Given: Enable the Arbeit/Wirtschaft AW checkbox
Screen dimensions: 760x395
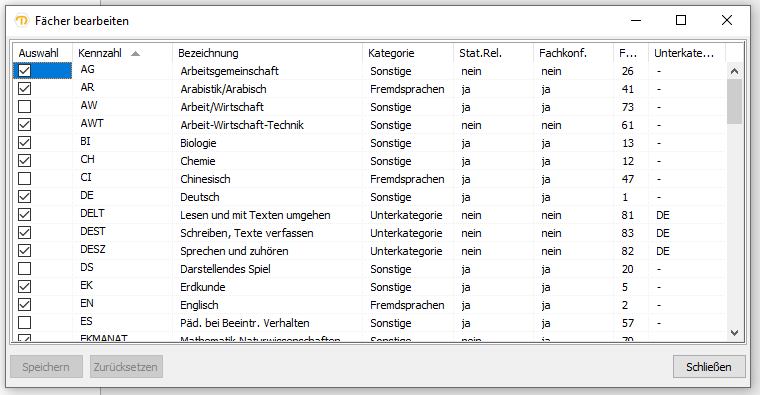Looking at the screenshot, I should [24, 107].
